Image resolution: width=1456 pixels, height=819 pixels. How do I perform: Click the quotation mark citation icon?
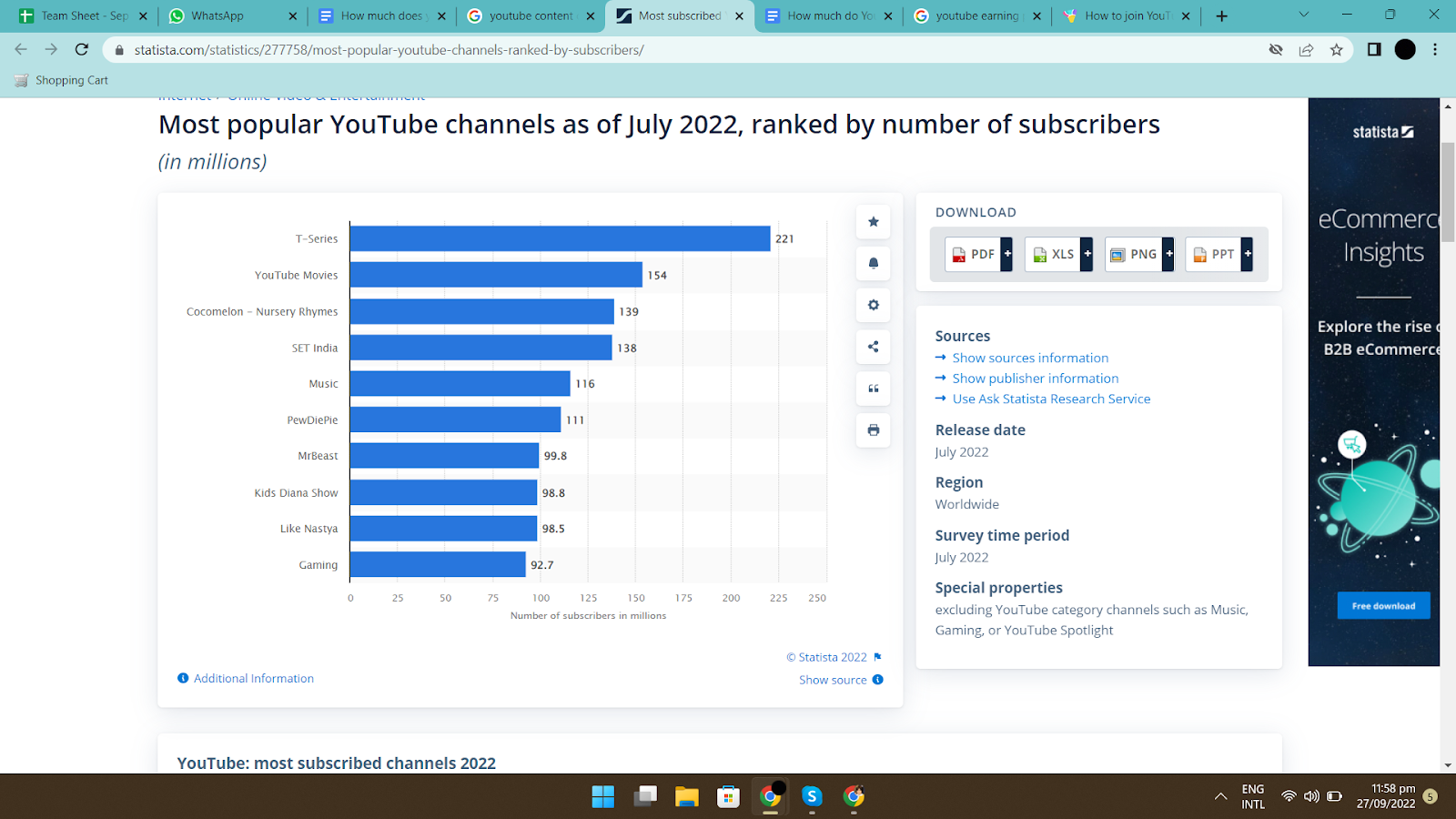click(x=873, y=389)
